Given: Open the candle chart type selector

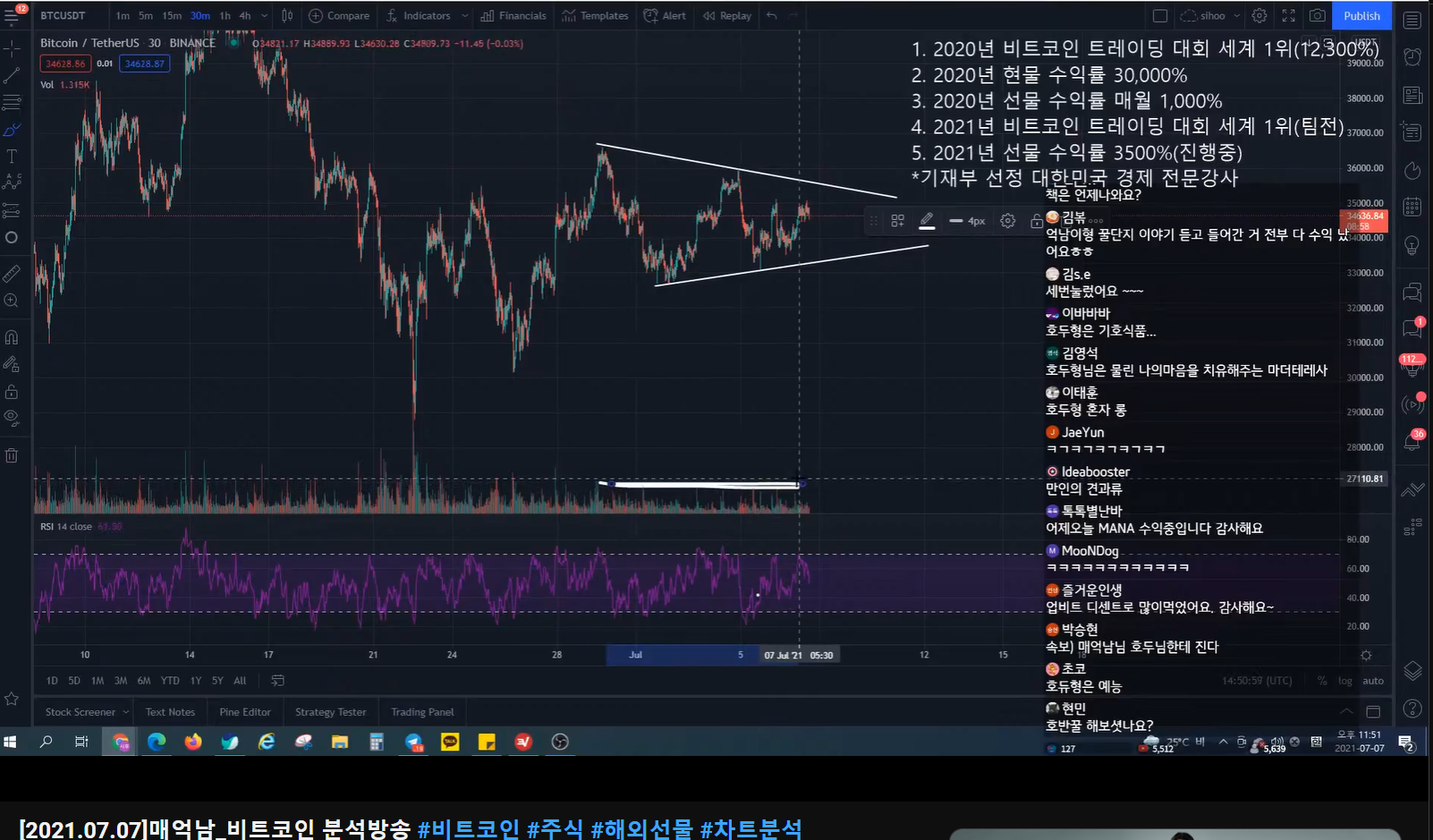Looking at the screenshot, I should click(x=287, y=15).
